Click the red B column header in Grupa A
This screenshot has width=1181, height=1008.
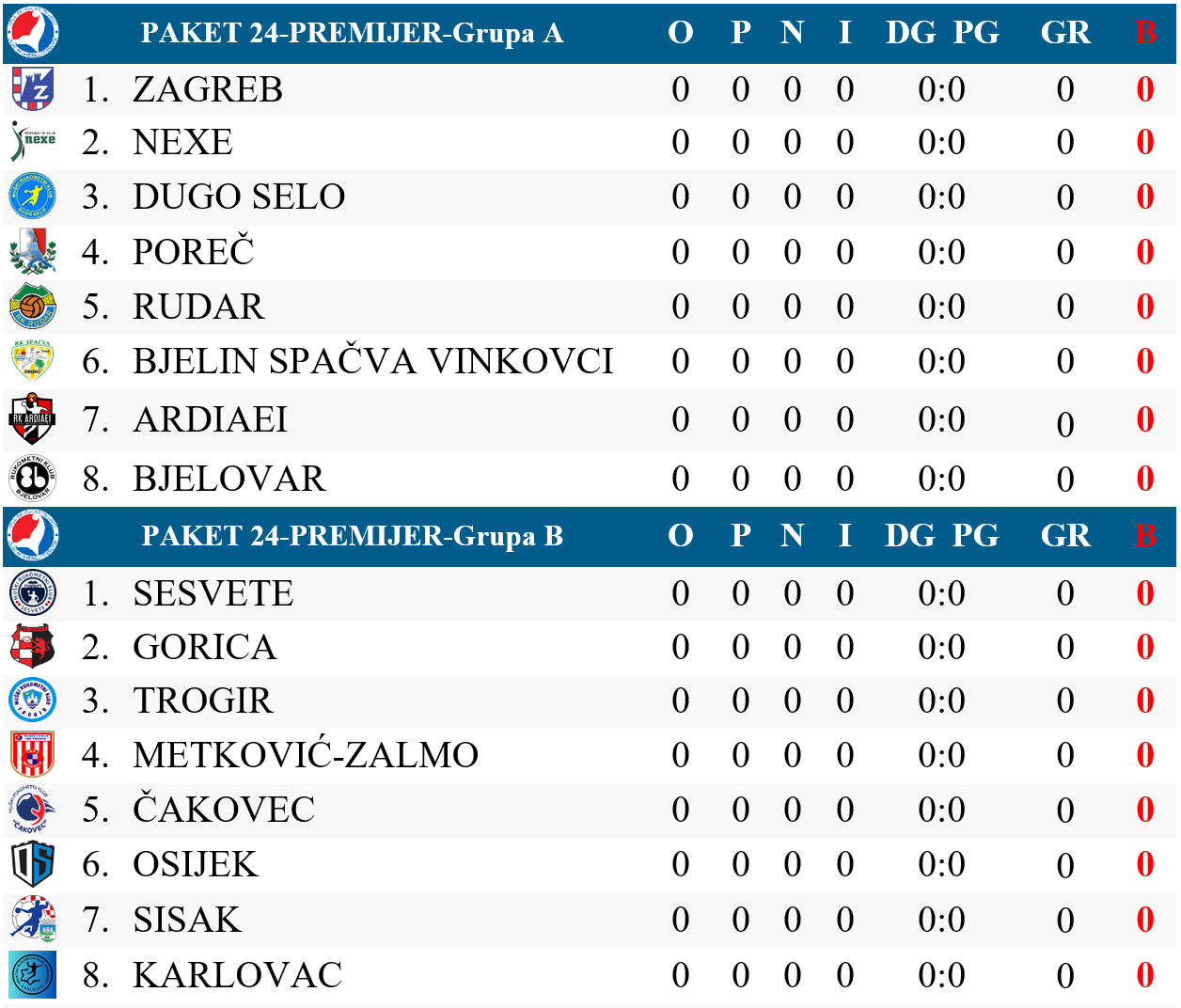pyautogui.click(x=1145, y=33)
